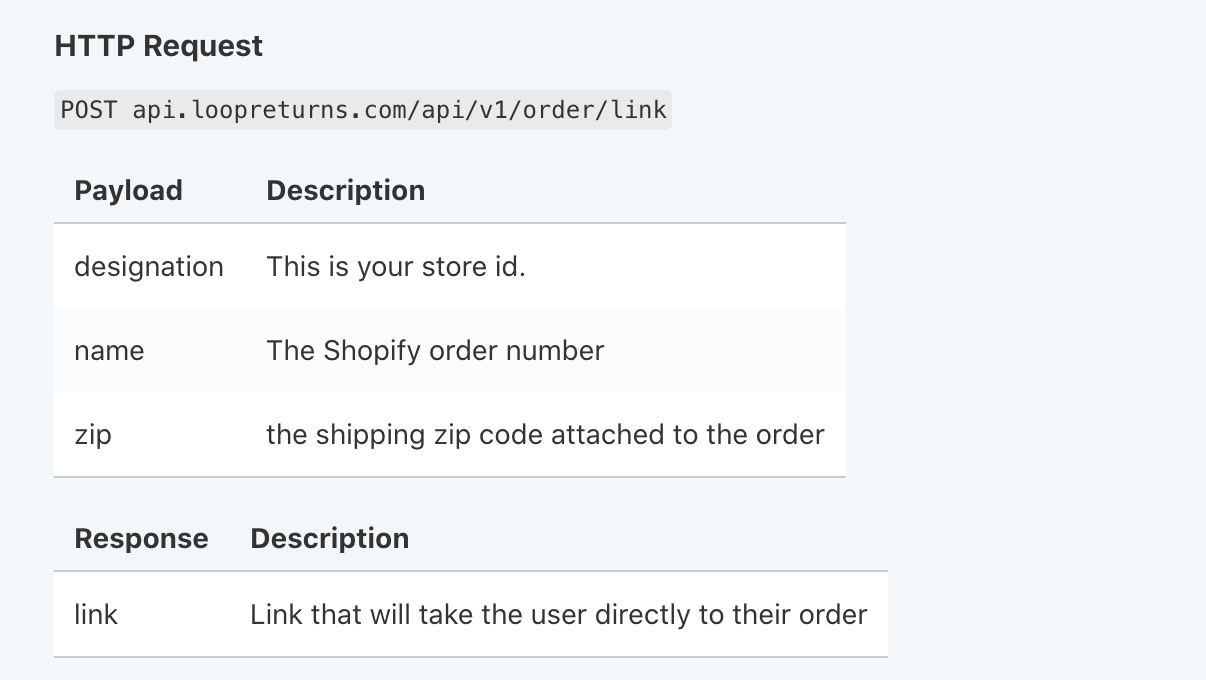Click the Response column header

tap(141, 538)
